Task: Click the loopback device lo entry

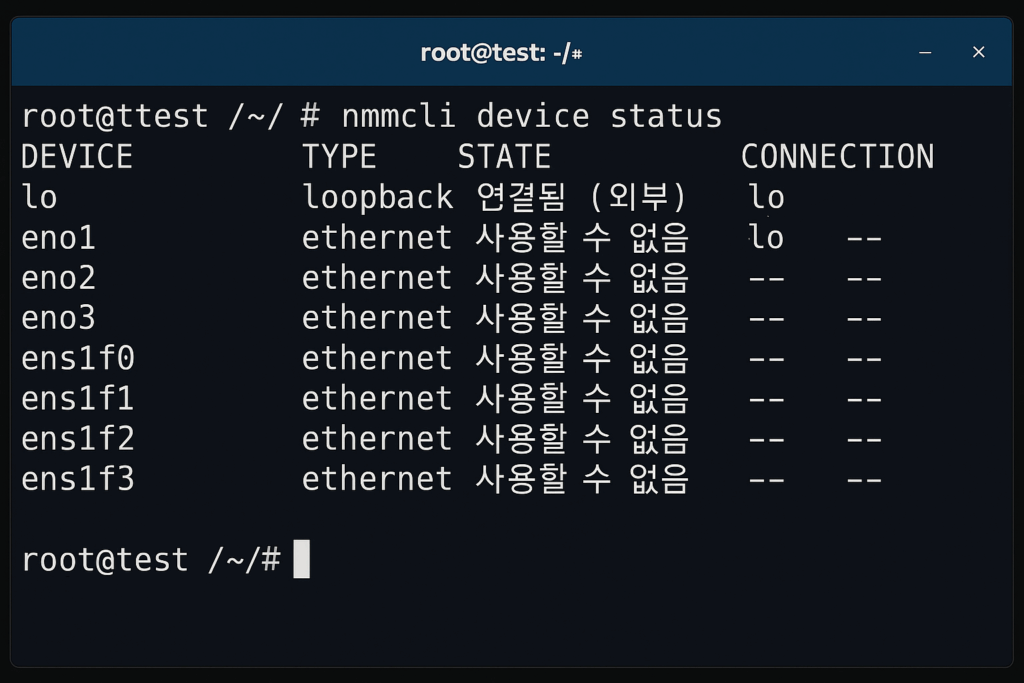Action: (x=38, y=197)
